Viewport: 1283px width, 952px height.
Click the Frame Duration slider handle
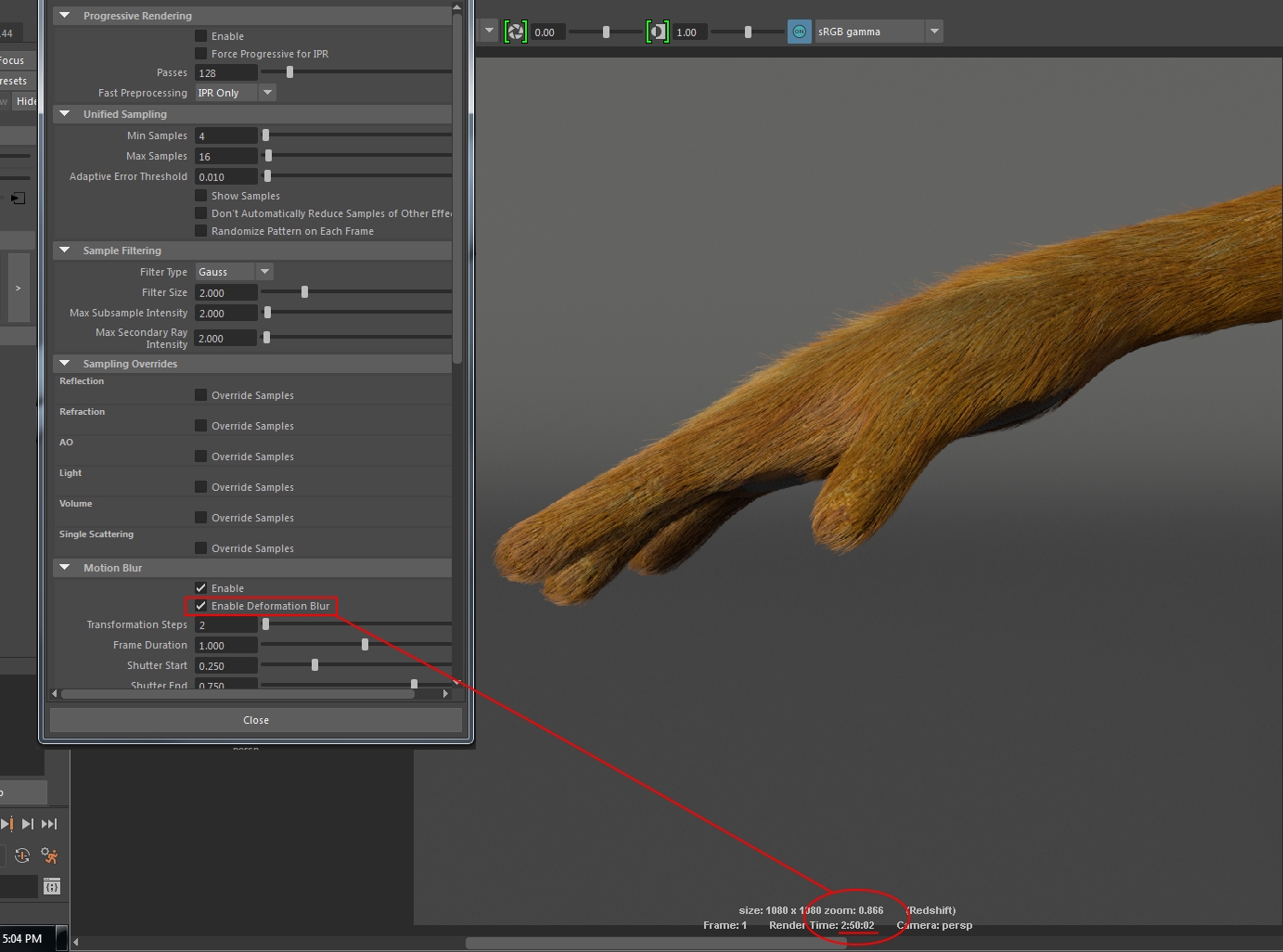pyautogui.click(x=365, y=645)
